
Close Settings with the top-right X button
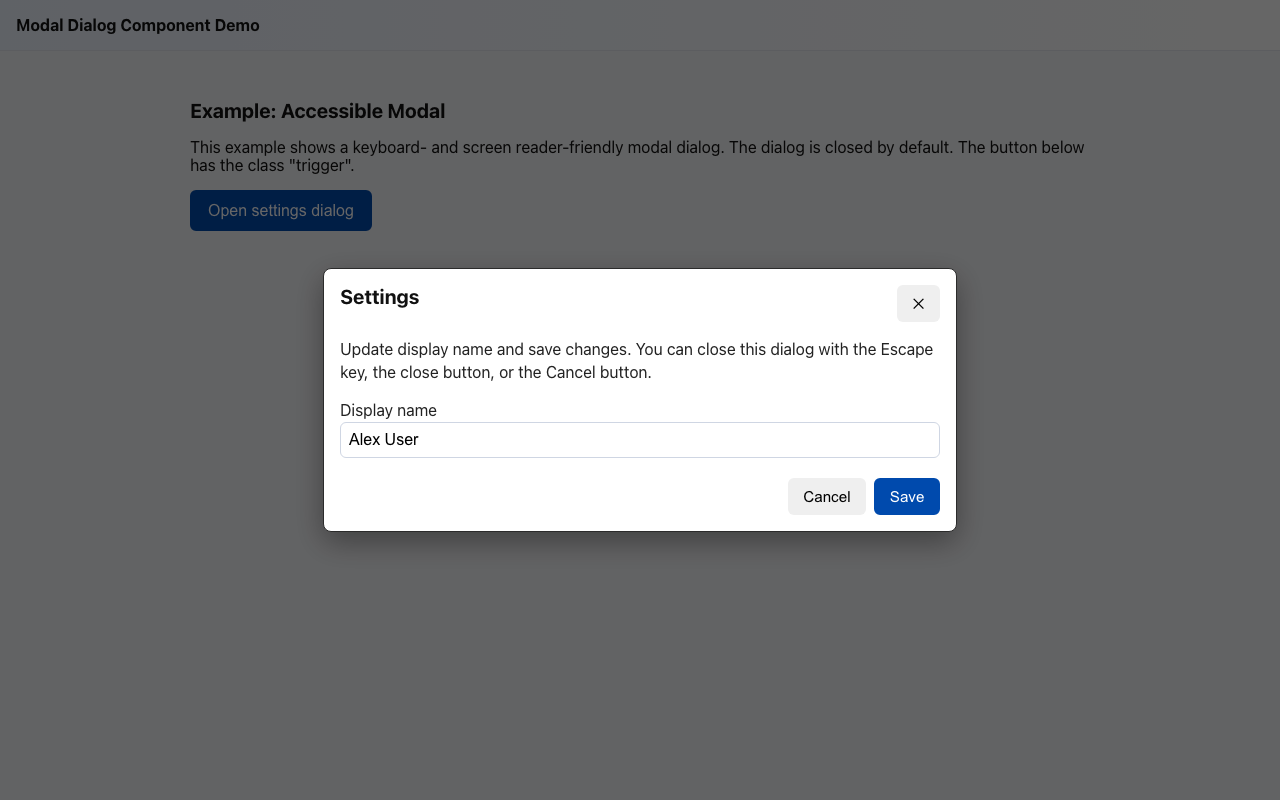pyautogui.click(x=918, y=303)
